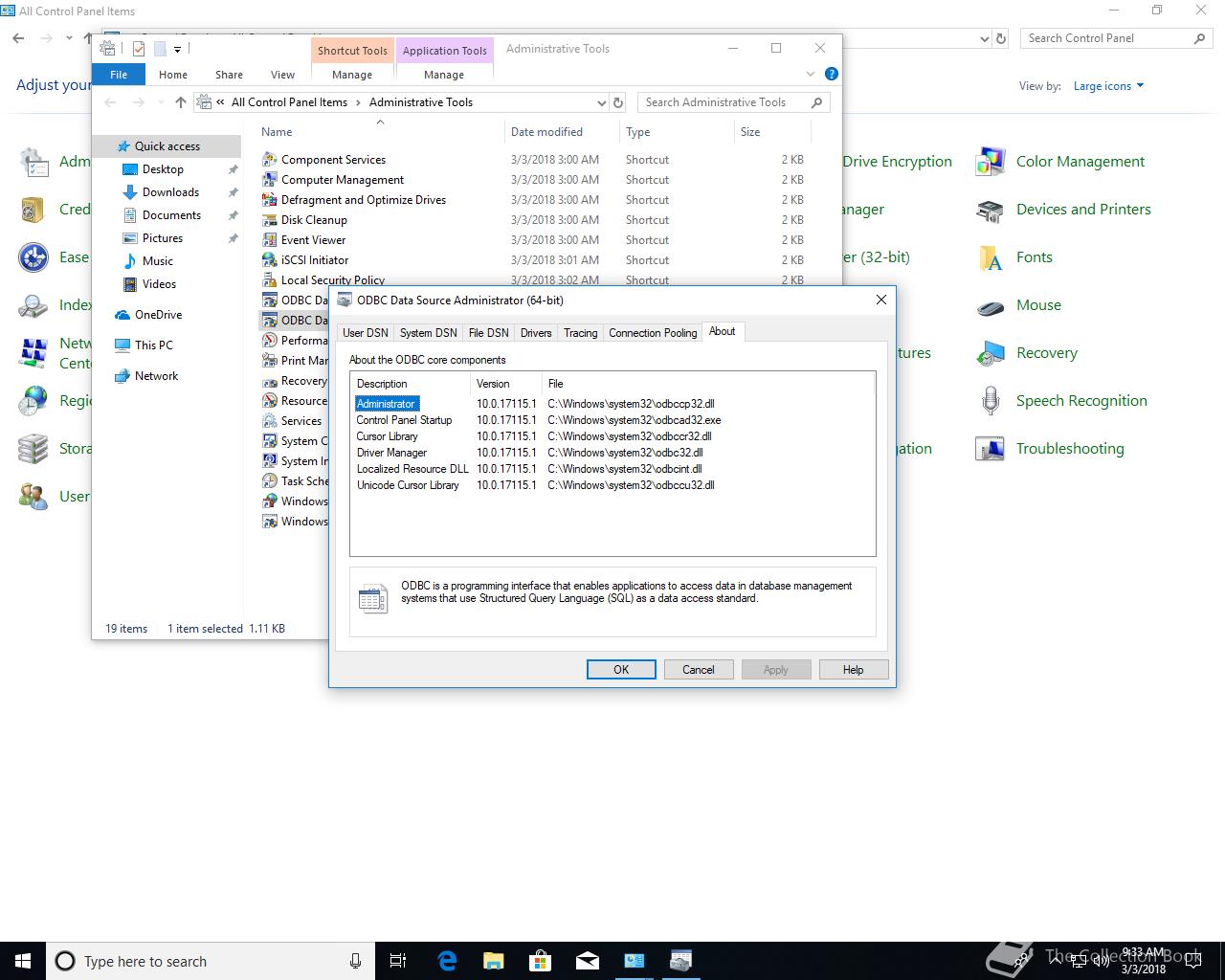
Task: Open the Share ribbon tab
Action: [229, 75]
